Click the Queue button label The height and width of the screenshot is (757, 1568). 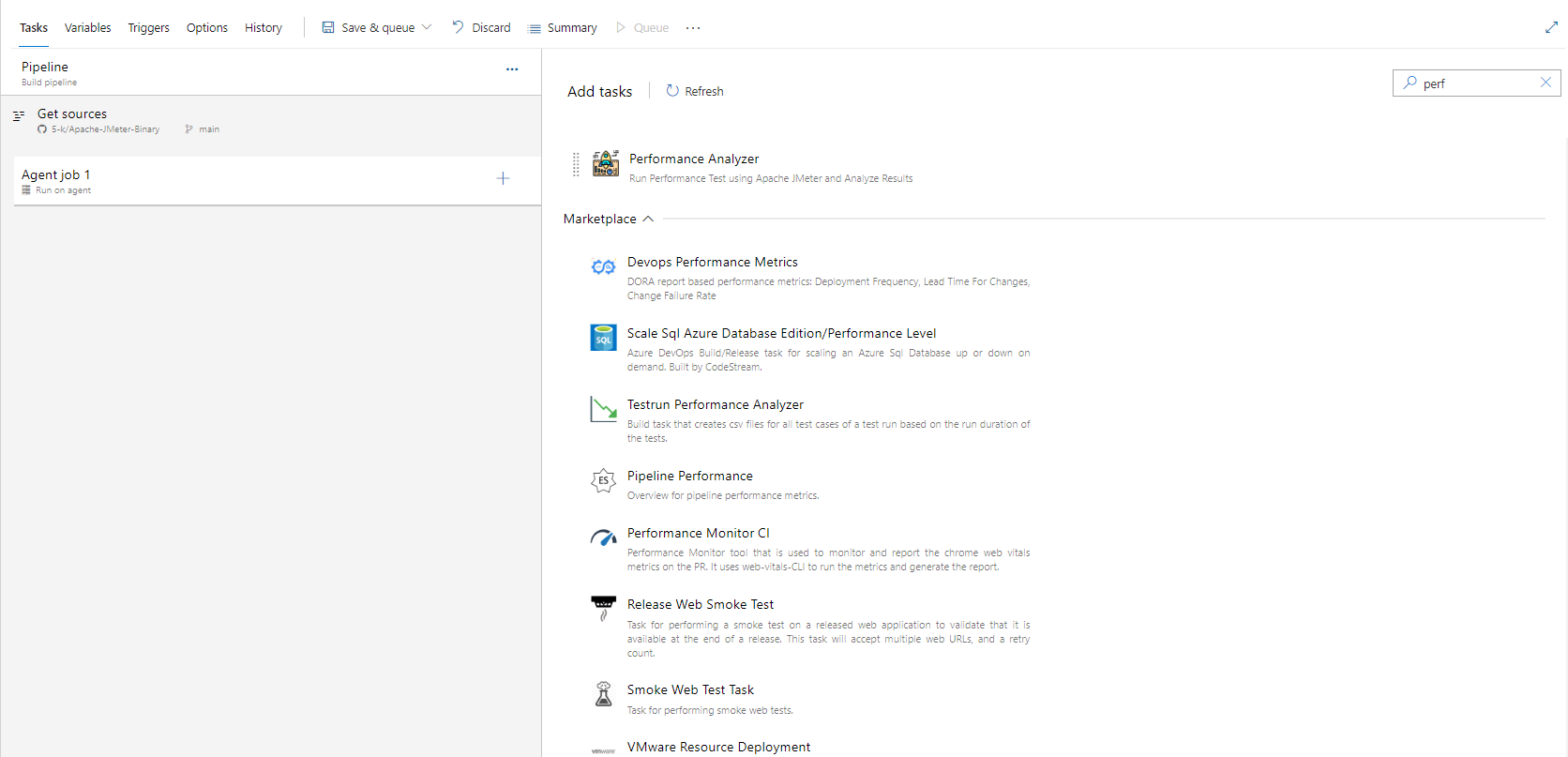651,27
